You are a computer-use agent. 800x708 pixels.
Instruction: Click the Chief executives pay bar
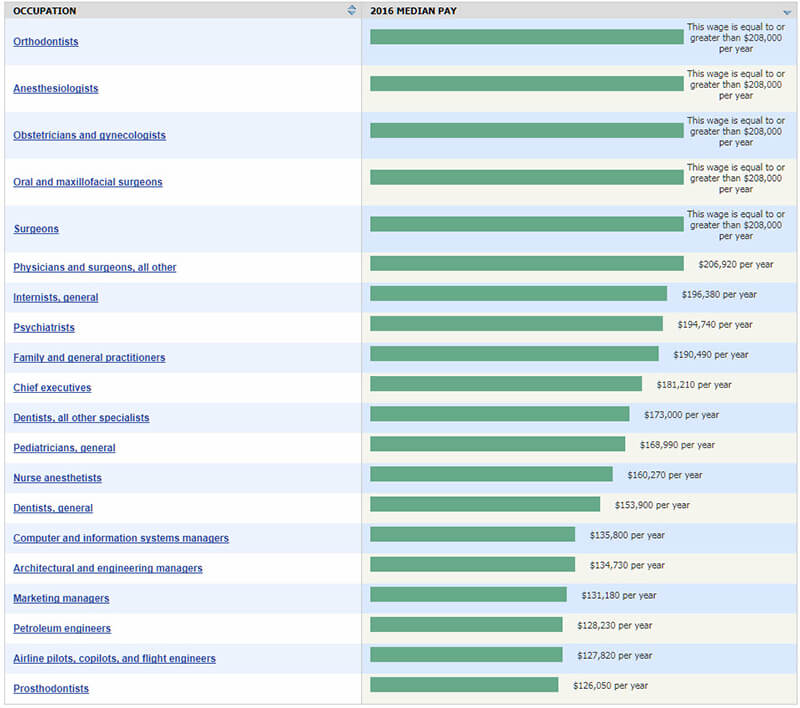click(506, 384)
